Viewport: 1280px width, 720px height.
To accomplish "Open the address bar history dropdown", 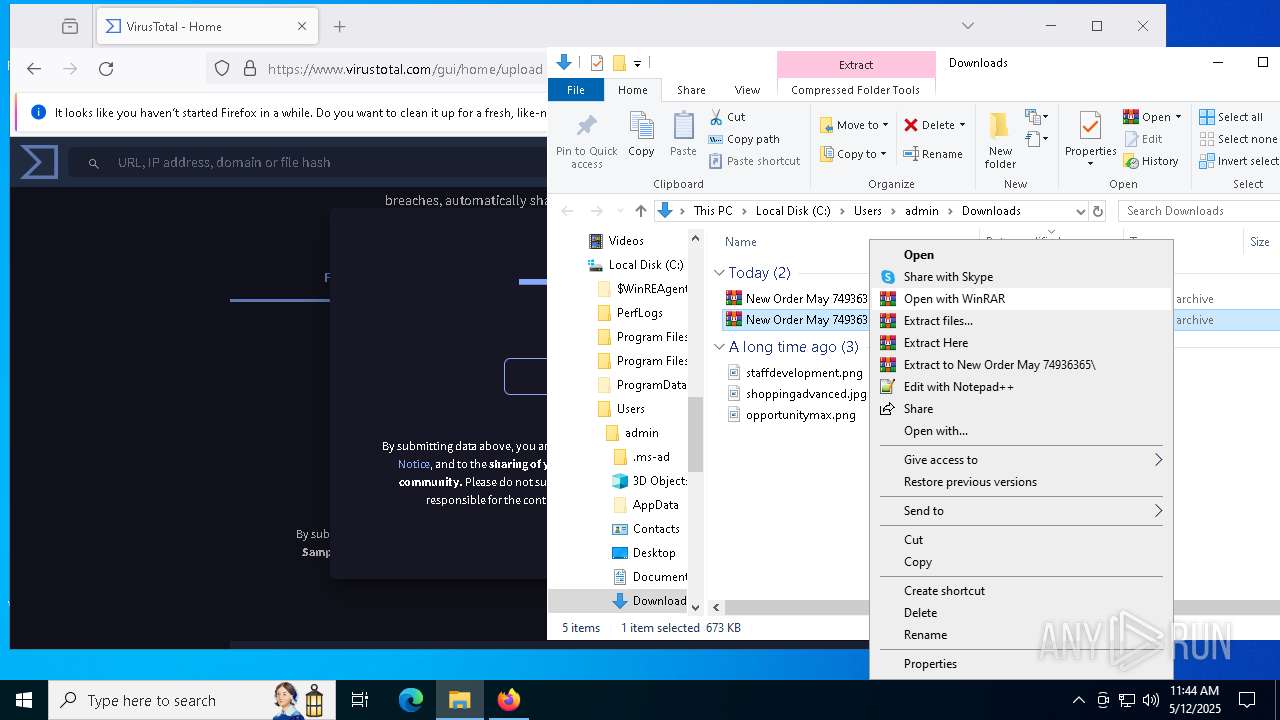I will coord(1080,211).
